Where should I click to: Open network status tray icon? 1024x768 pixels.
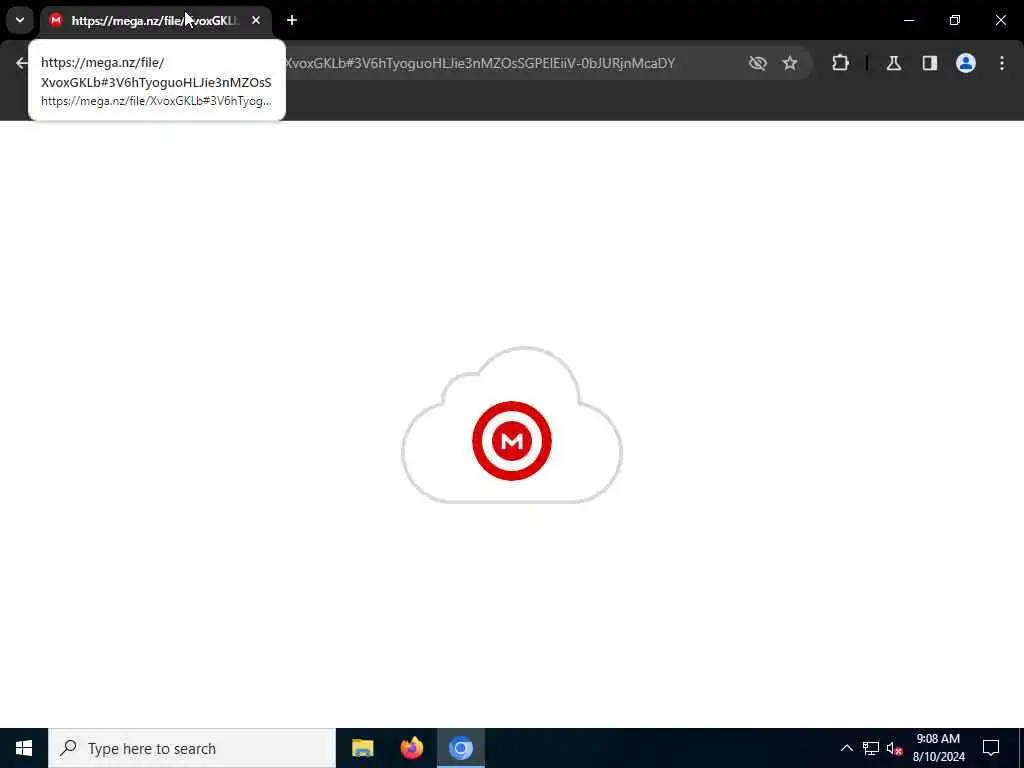871,748
